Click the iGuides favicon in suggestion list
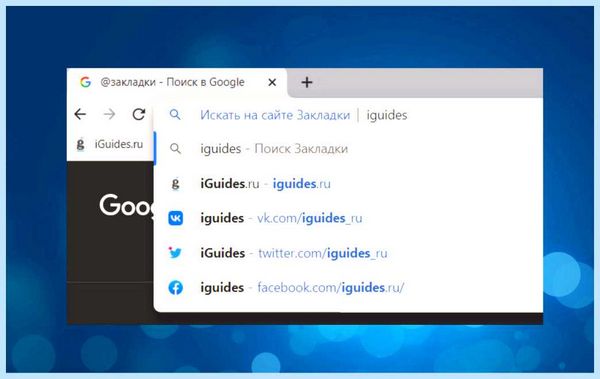Screen dimensions: 600x379 tap(175, 184)
